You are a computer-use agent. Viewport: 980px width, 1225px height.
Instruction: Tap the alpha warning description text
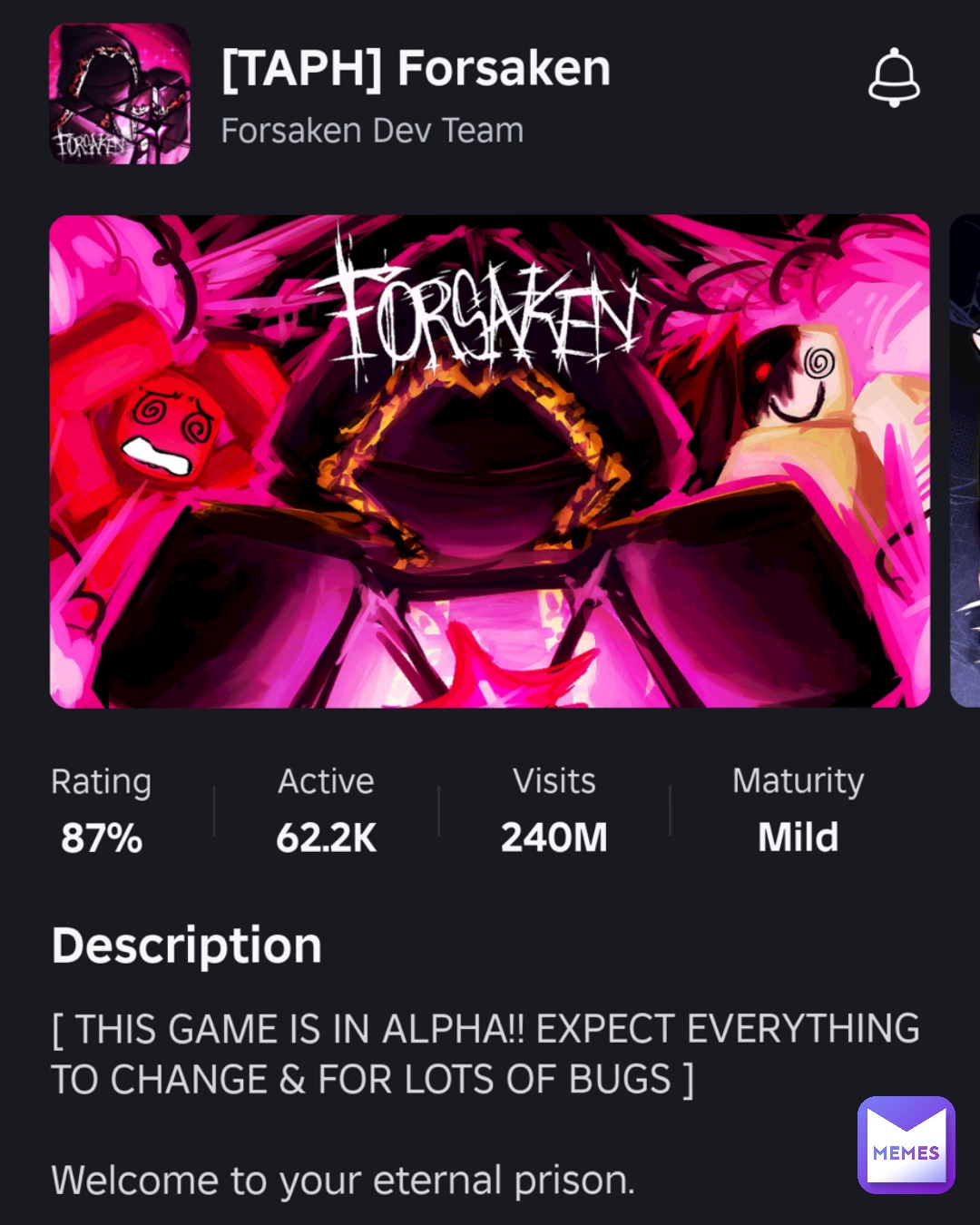point(486,1054)
